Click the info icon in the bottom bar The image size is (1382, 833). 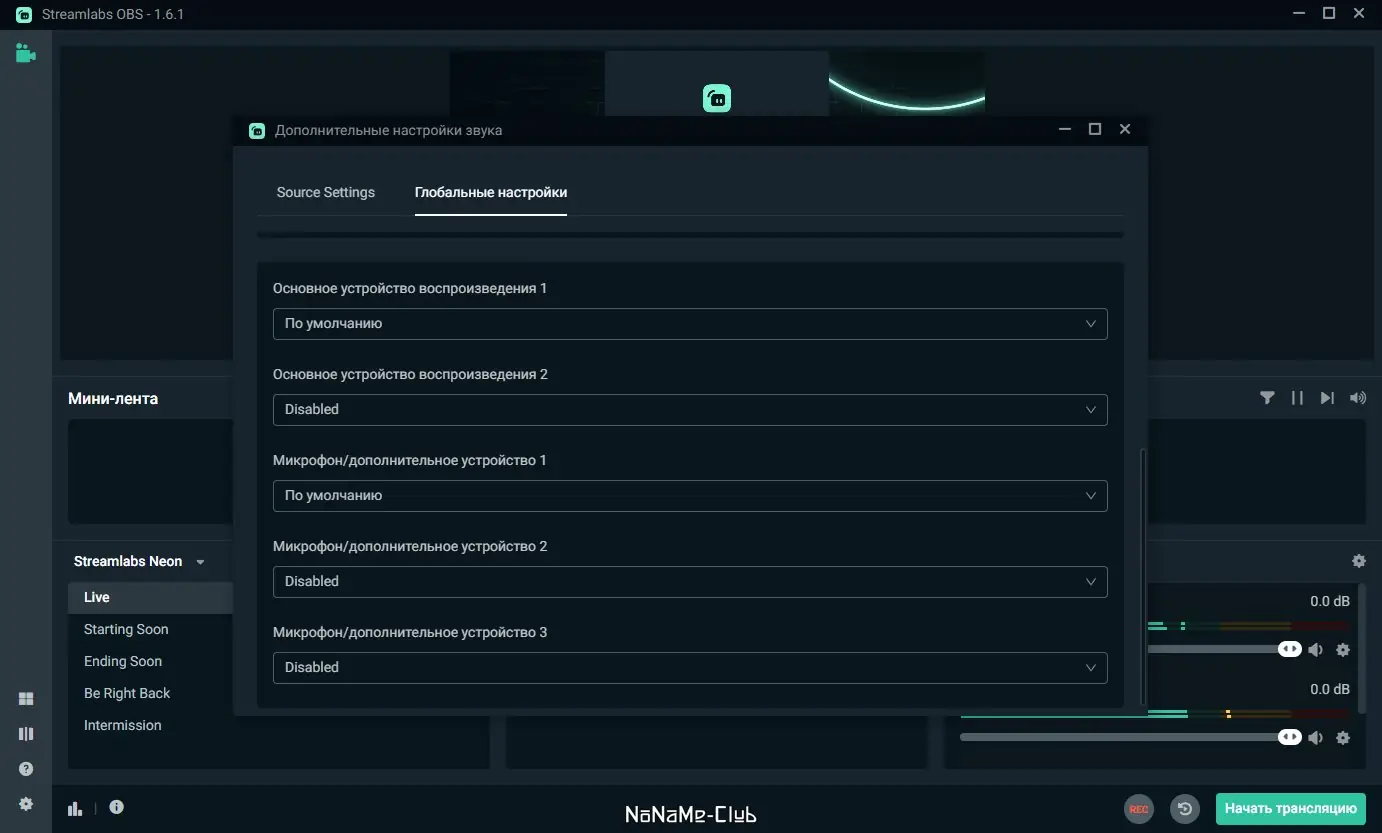116,807
